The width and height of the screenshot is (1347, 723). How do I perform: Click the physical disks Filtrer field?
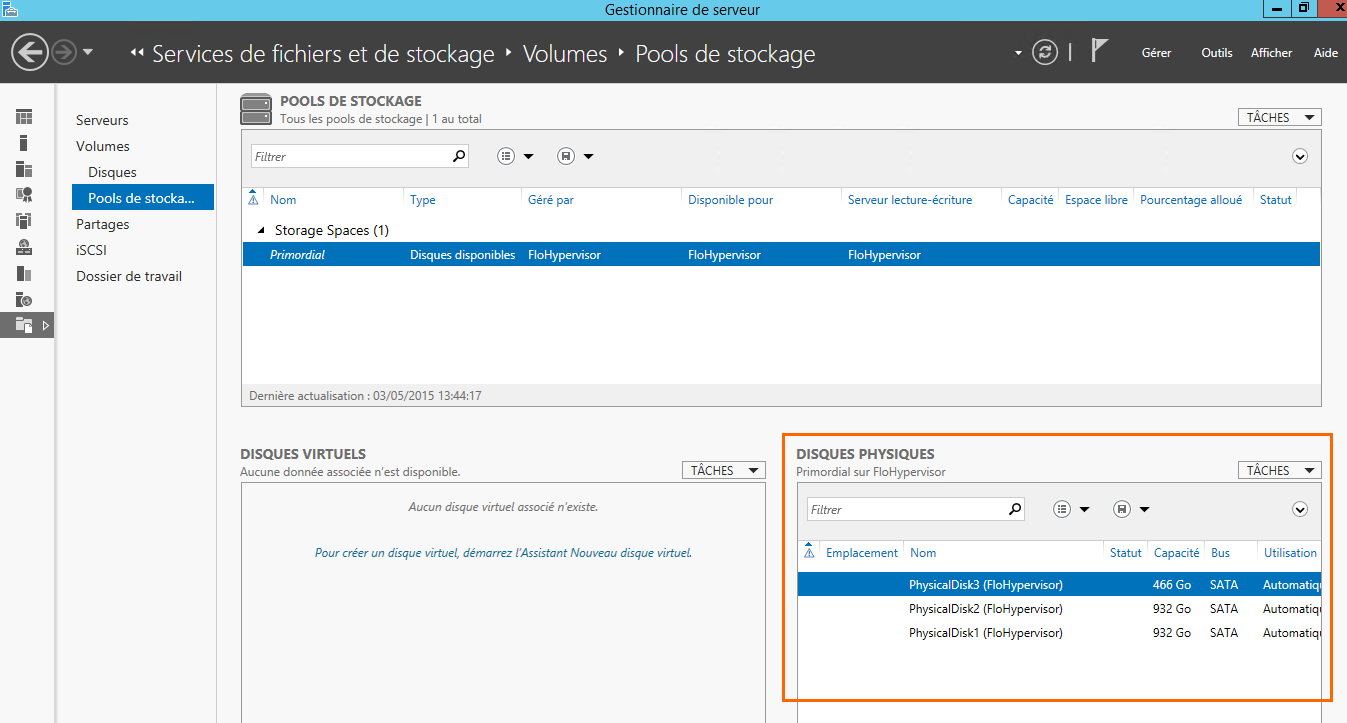point(905,510)
